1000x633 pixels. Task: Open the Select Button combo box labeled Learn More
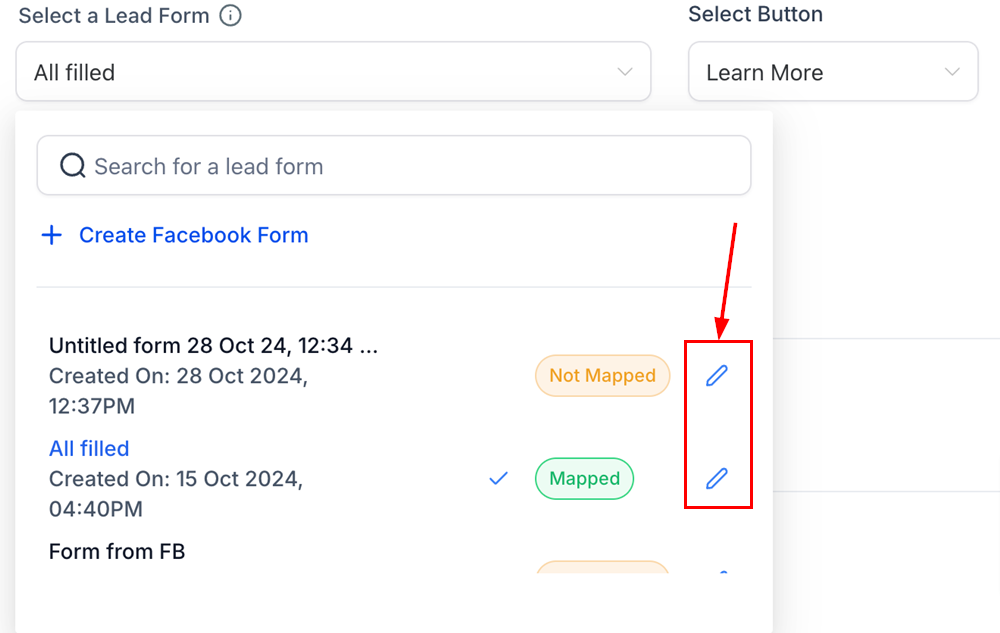click(x=832, y=72)
